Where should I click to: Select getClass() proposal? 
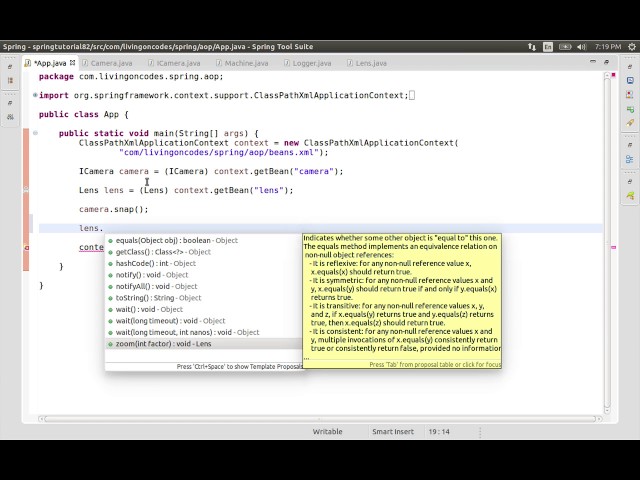203,252
